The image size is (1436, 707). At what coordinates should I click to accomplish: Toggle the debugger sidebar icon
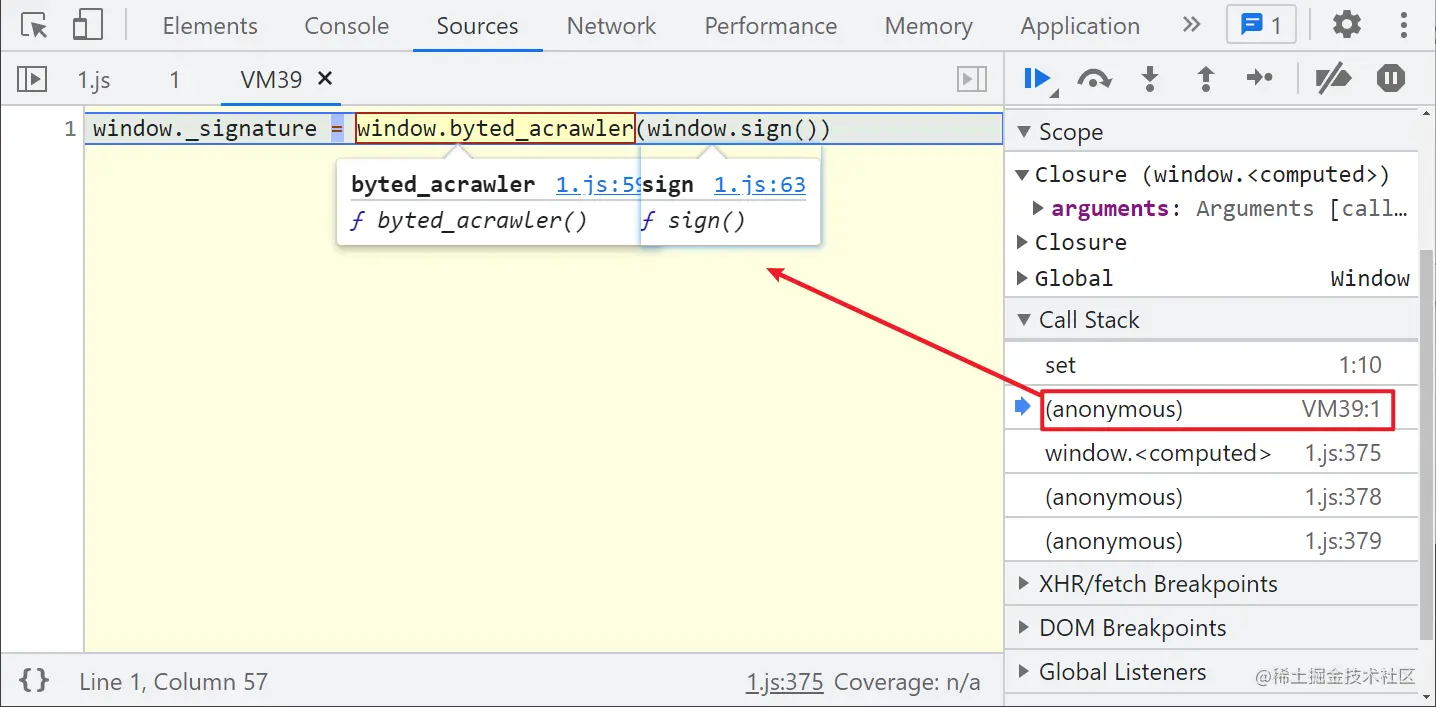[972, 79]
